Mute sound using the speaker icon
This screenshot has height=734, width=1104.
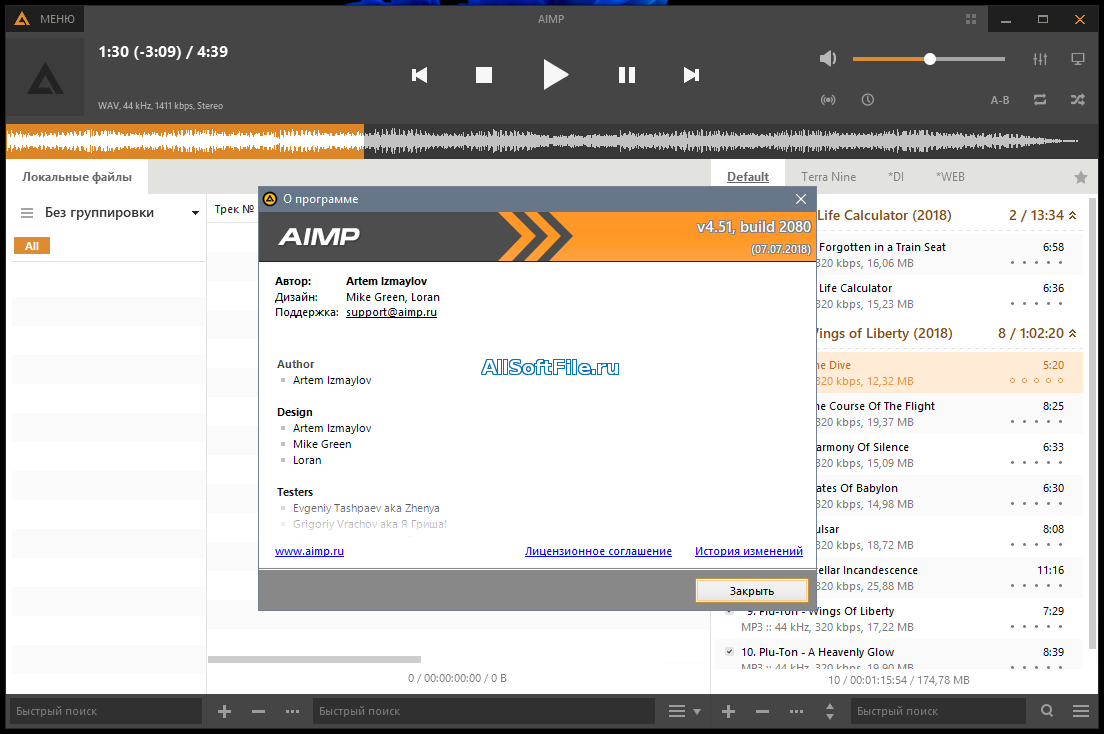828,58
